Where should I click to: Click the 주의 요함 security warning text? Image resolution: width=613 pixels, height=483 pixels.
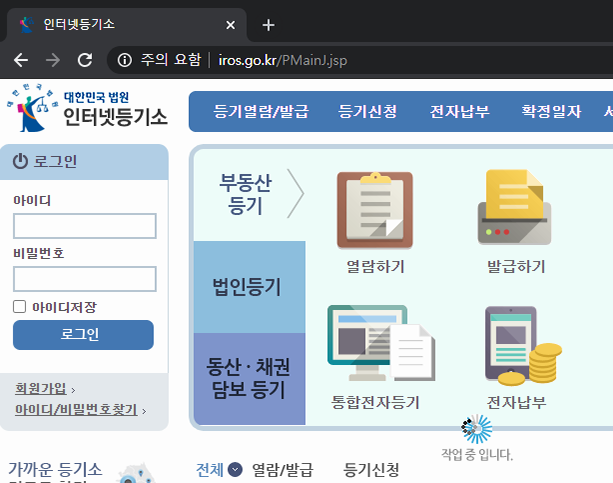(171, 60)
